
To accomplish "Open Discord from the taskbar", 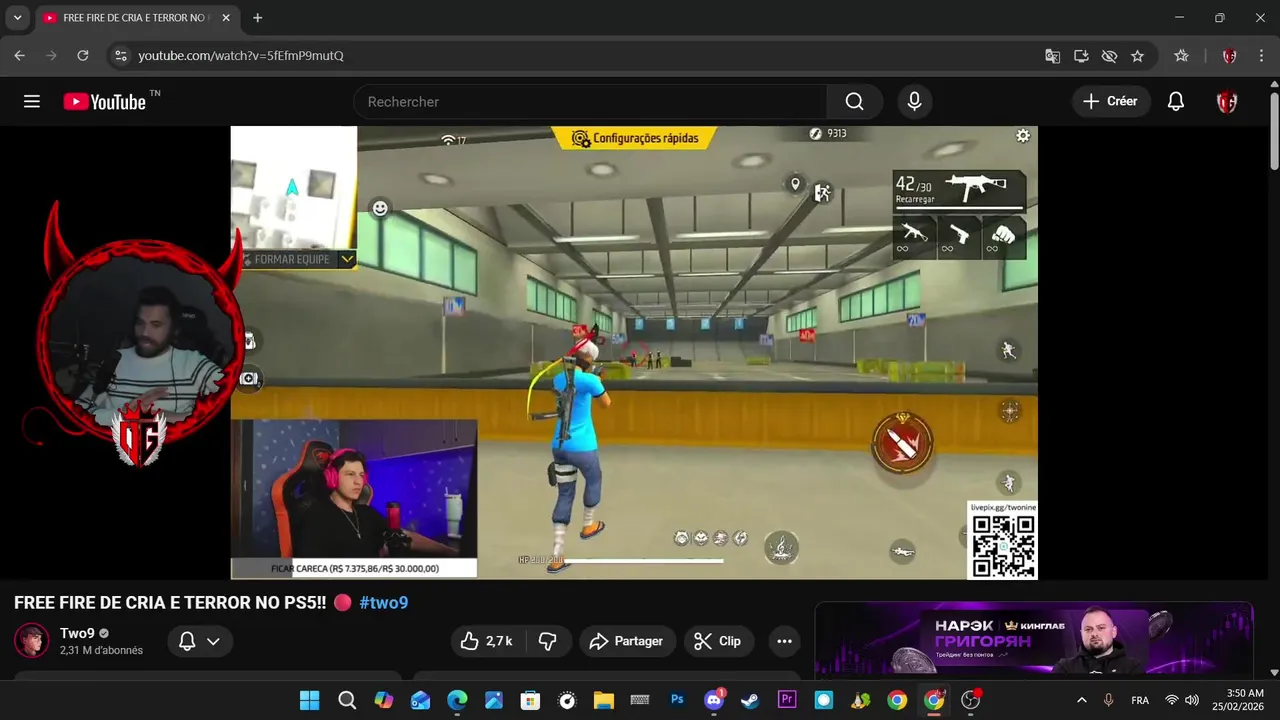I will [714, 700].
